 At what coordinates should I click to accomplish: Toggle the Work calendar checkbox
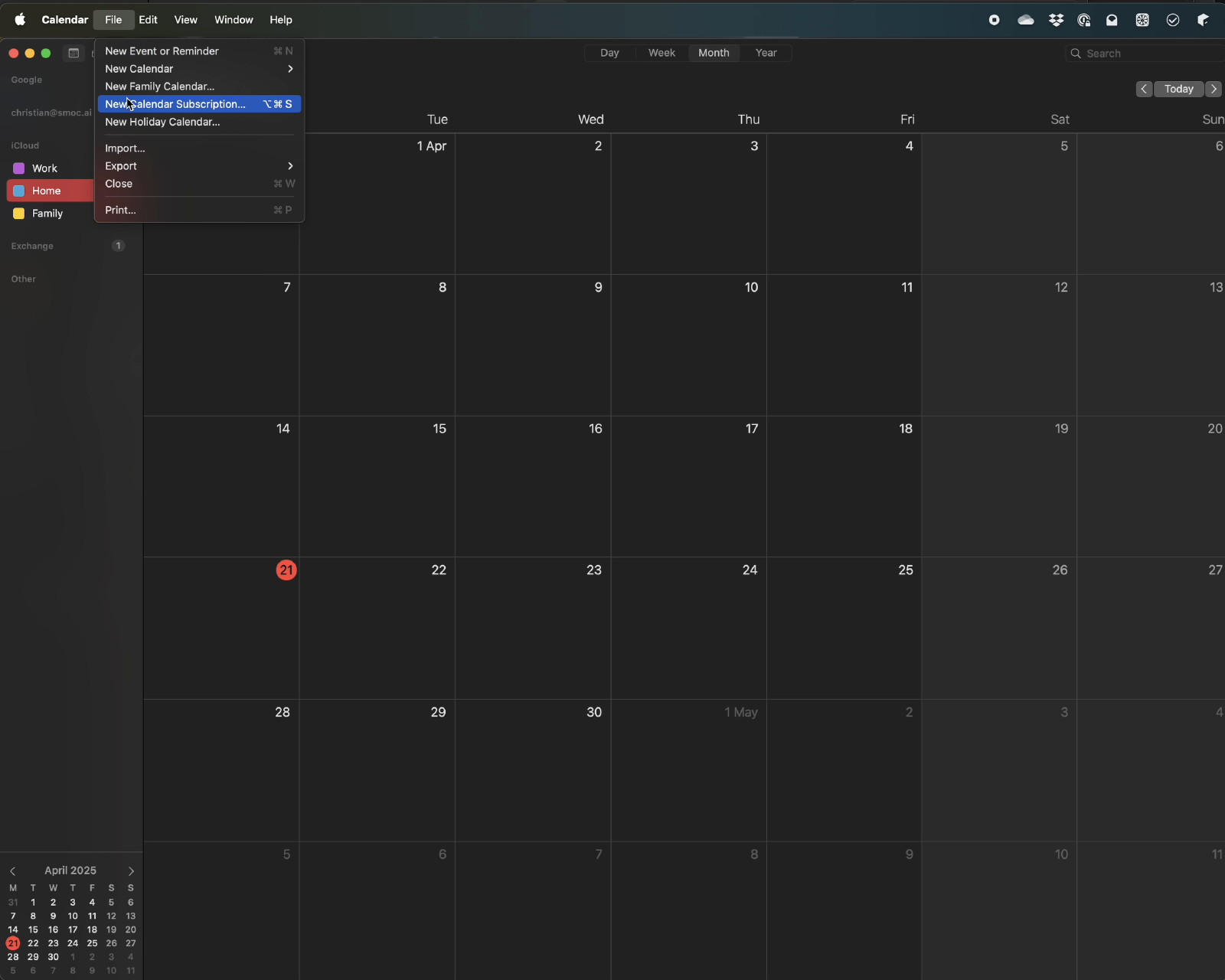click(19, 168)
